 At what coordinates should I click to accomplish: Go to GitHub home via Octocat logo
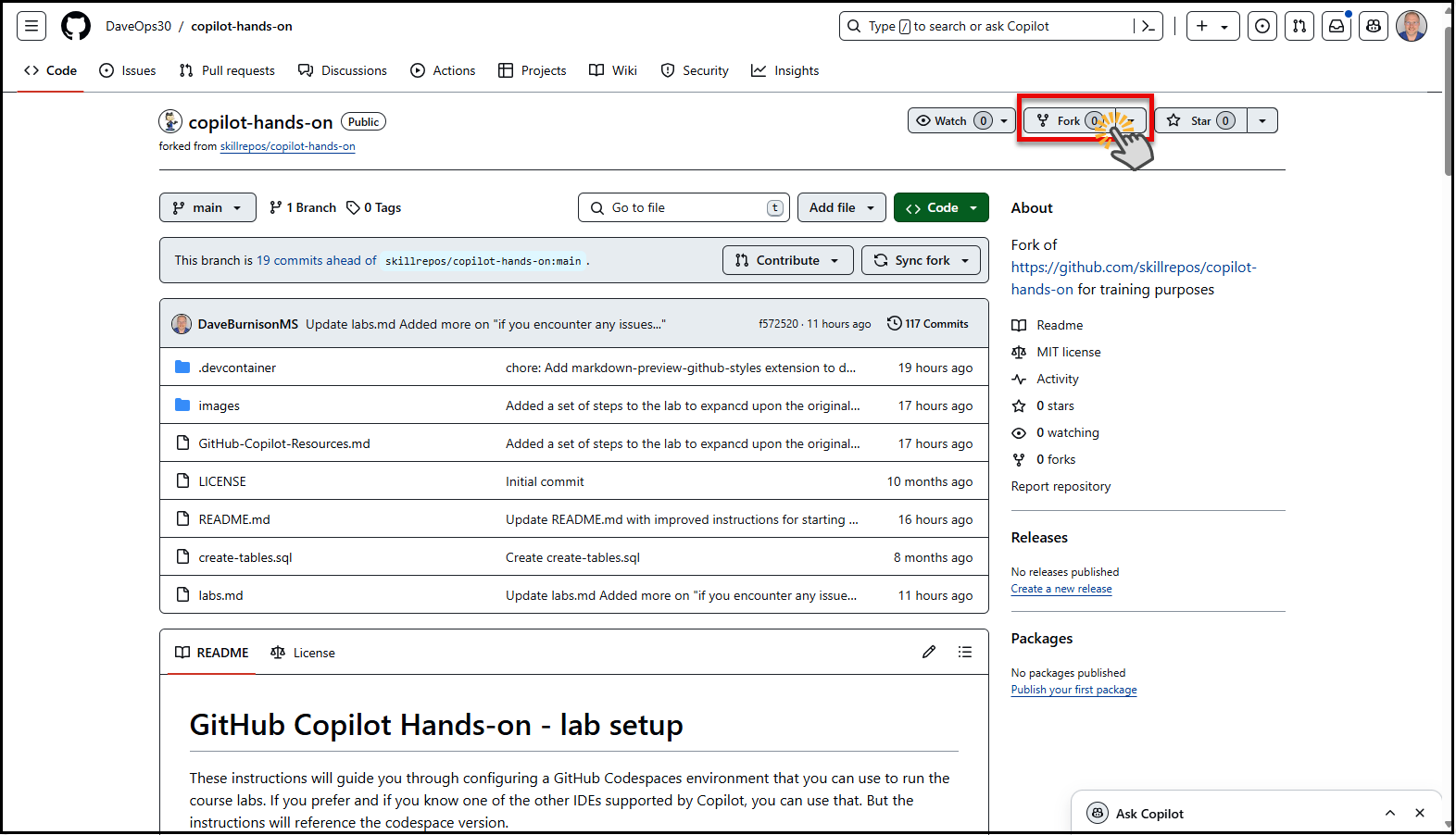[x=76, y=26]
